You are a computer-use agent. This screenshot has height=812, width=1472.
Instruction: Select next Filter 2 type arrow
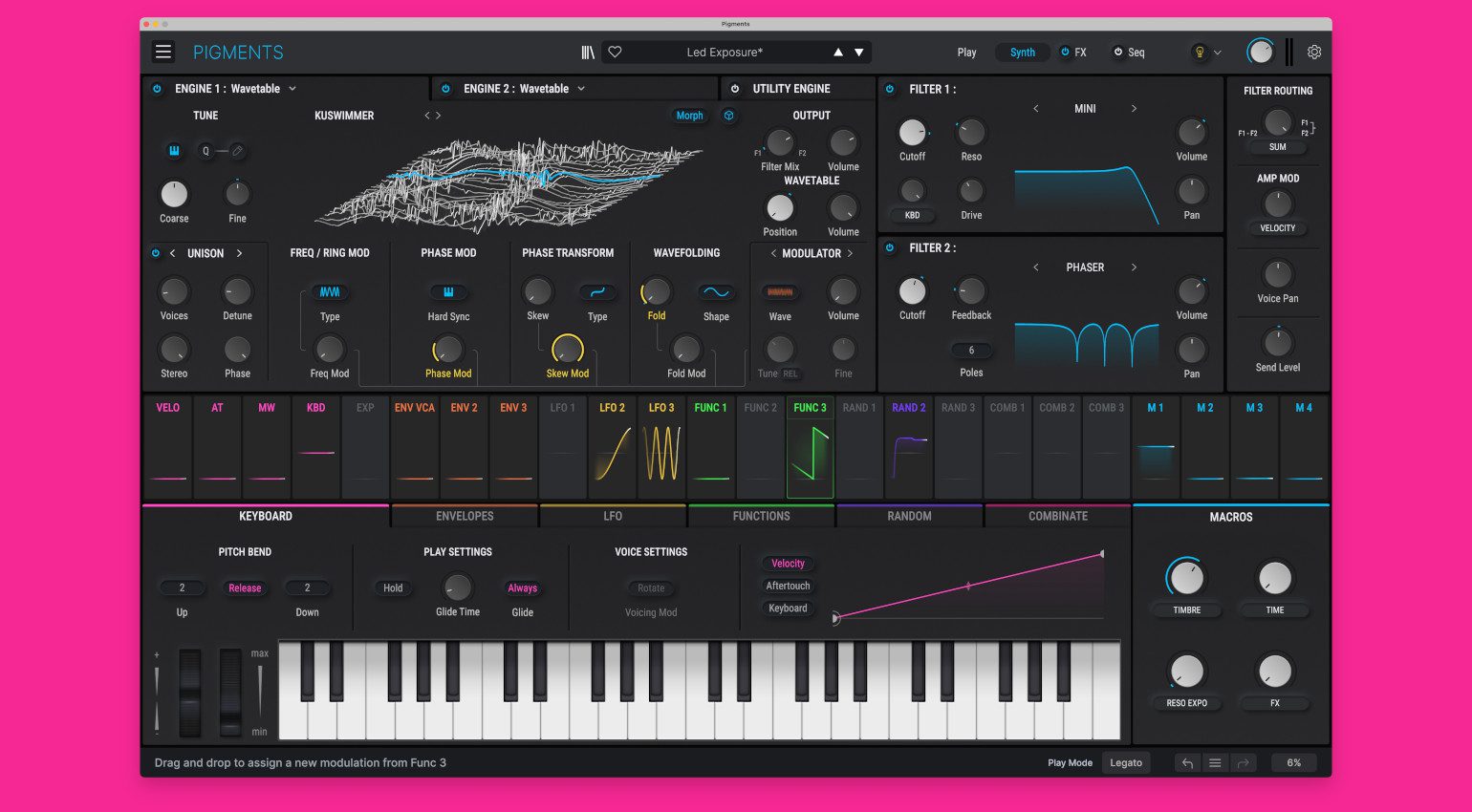point(1134,267)
